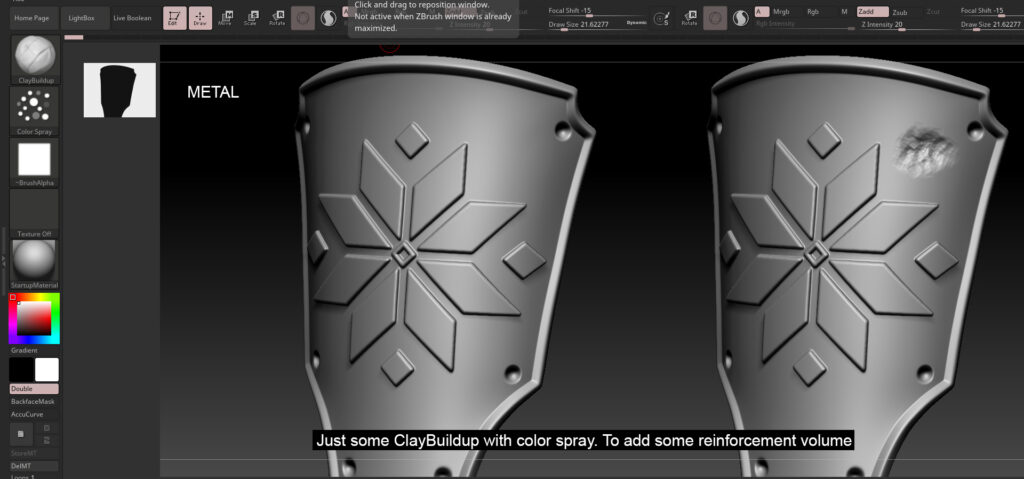This screenshot has width=1024, height=479.
Task: Enable Zadd mode
Action: pyautogui.click(x=872, y=12)
